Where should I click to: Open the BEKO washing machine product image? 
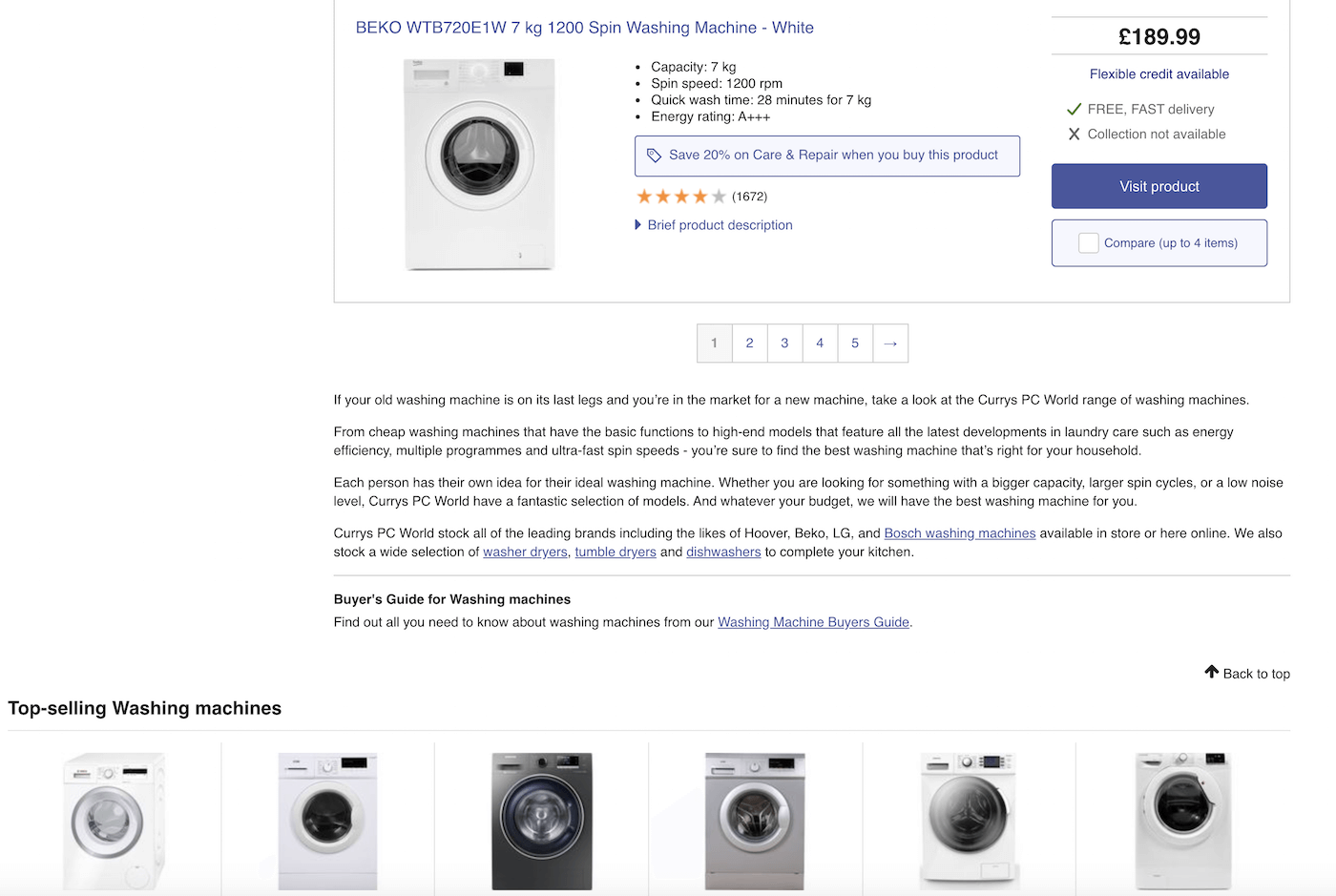click(479, 164)
